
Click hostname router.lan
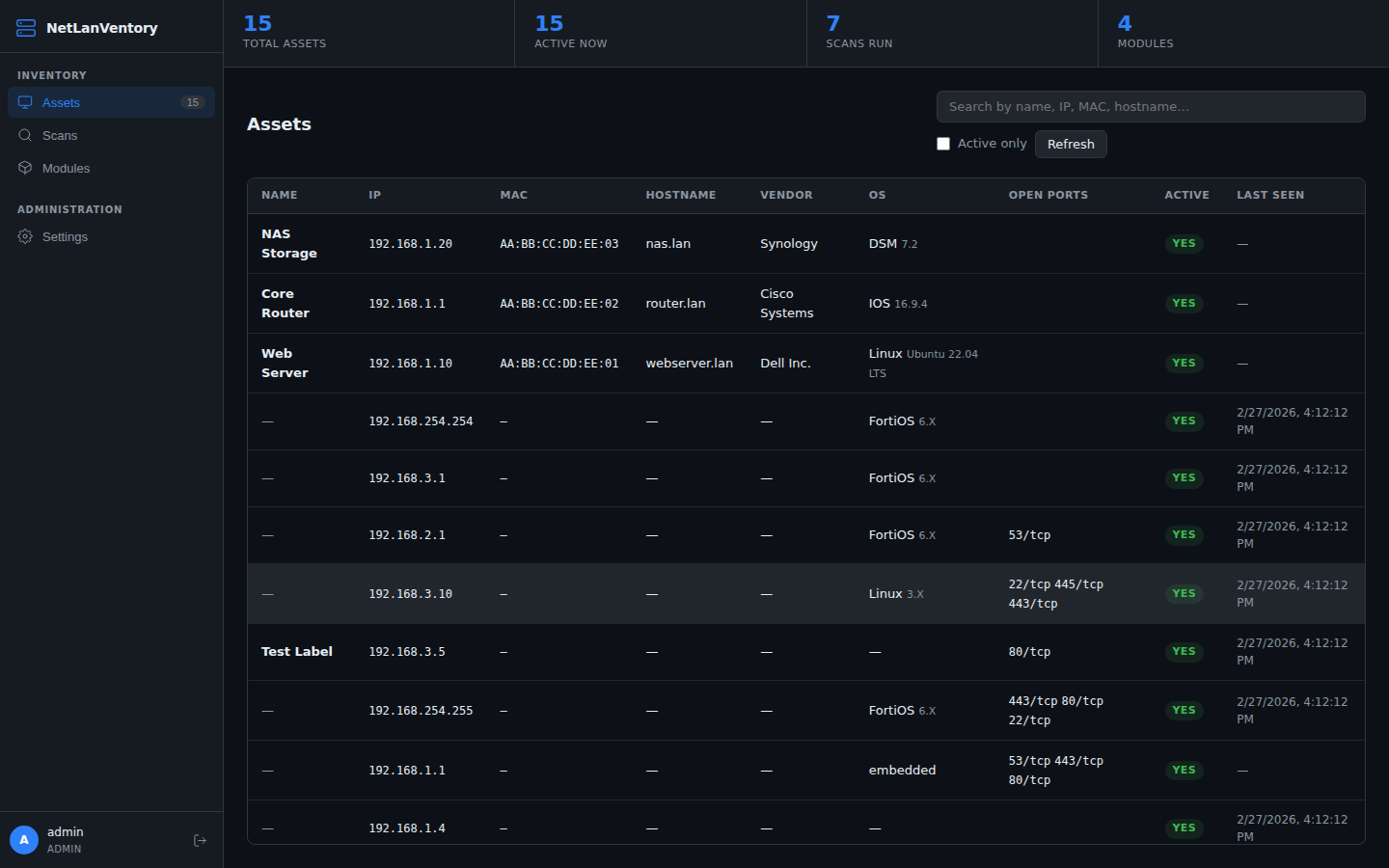675,304
